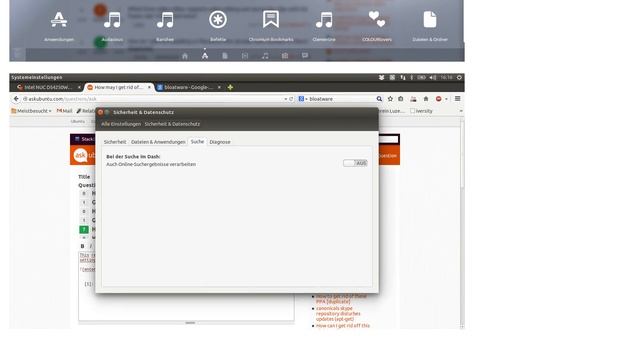
Task: Open the Dropbox indicator in top panel
Action: point(381,77)
